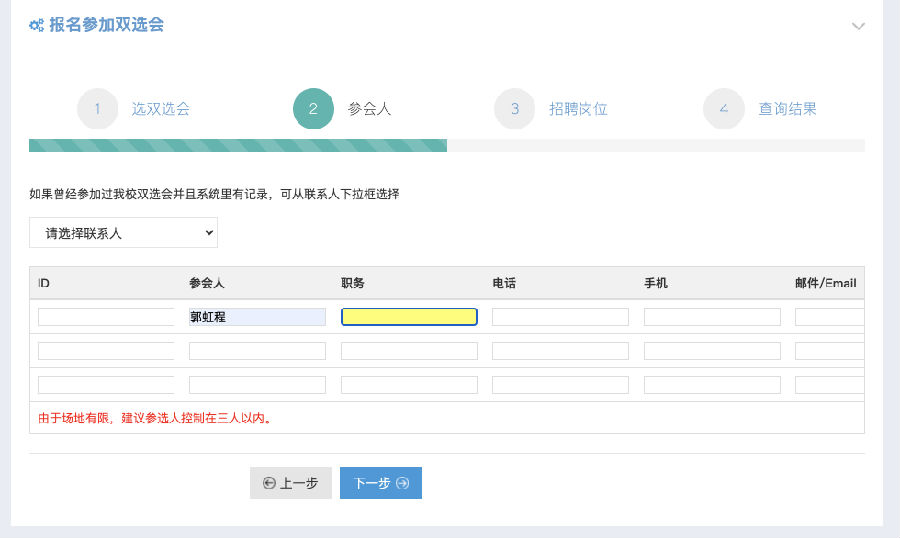The width and height of the screenshot is (900, 538).
Task: Click the blue 下一步 button
Action: [381, 483]
